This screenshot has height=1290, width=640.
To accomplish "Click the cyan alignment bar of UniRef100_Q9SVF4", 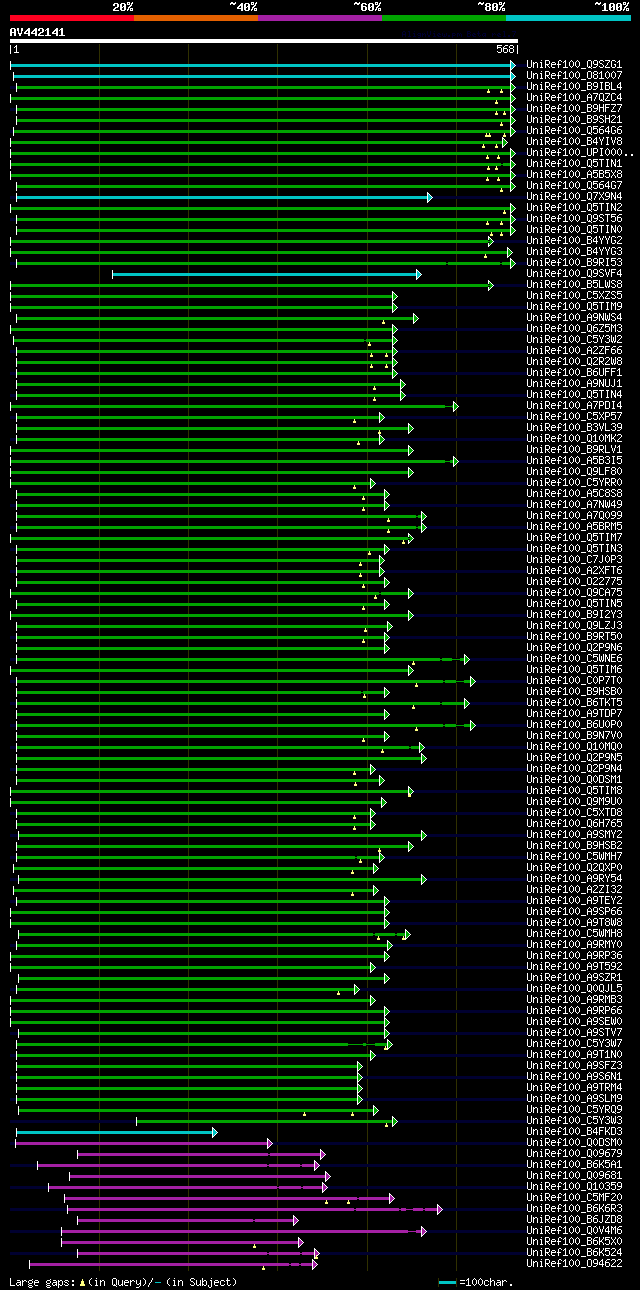I will [267, 274].
